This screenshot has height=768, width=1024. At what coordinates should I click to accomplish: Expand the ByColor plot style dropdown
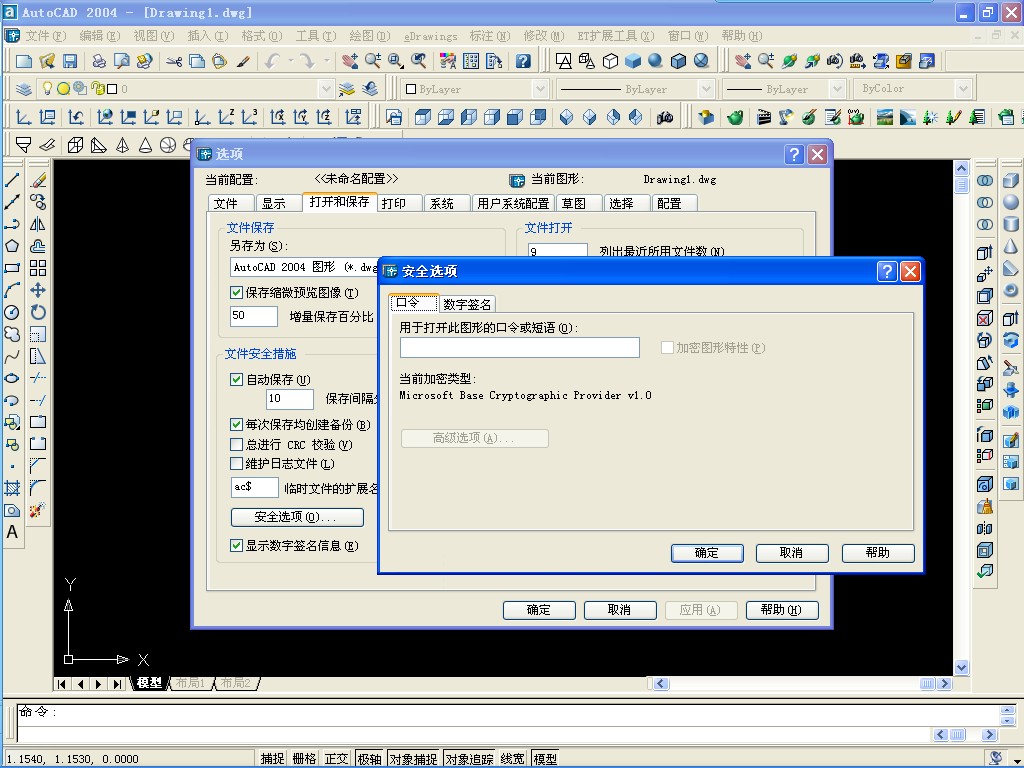(963, 89)
